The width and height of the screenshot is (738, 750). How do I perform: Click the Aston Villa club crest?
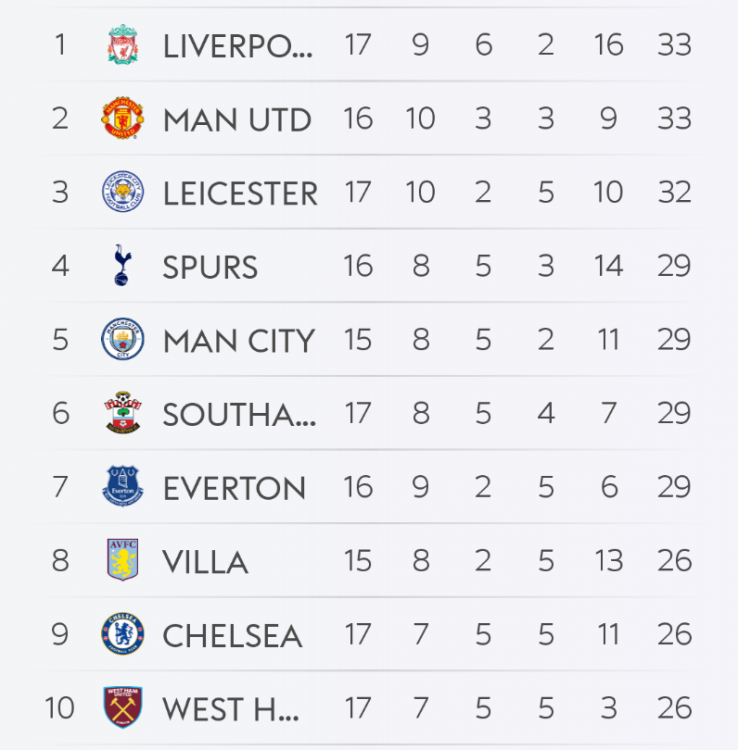[122, 561]
